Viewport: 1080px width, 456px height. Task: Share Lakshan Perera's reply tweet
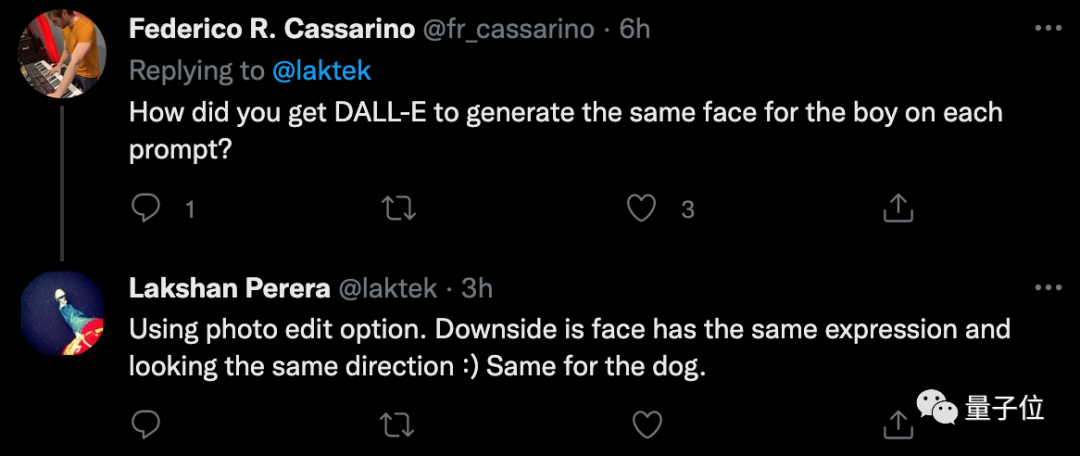898,424
